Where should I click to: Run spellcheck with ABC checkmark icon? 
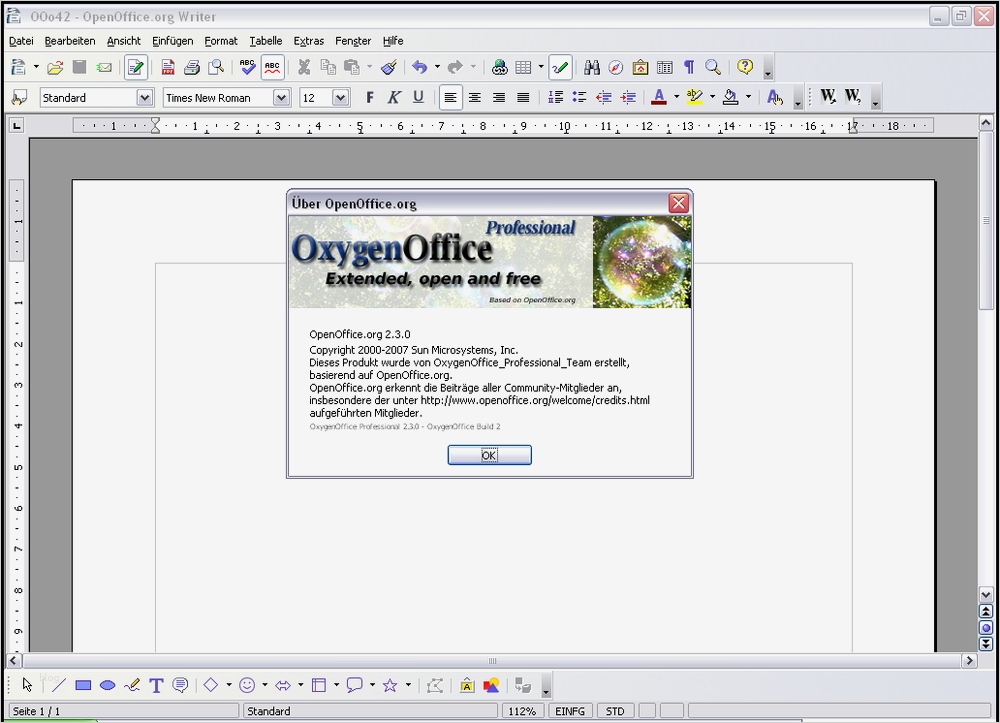(247, 67)
